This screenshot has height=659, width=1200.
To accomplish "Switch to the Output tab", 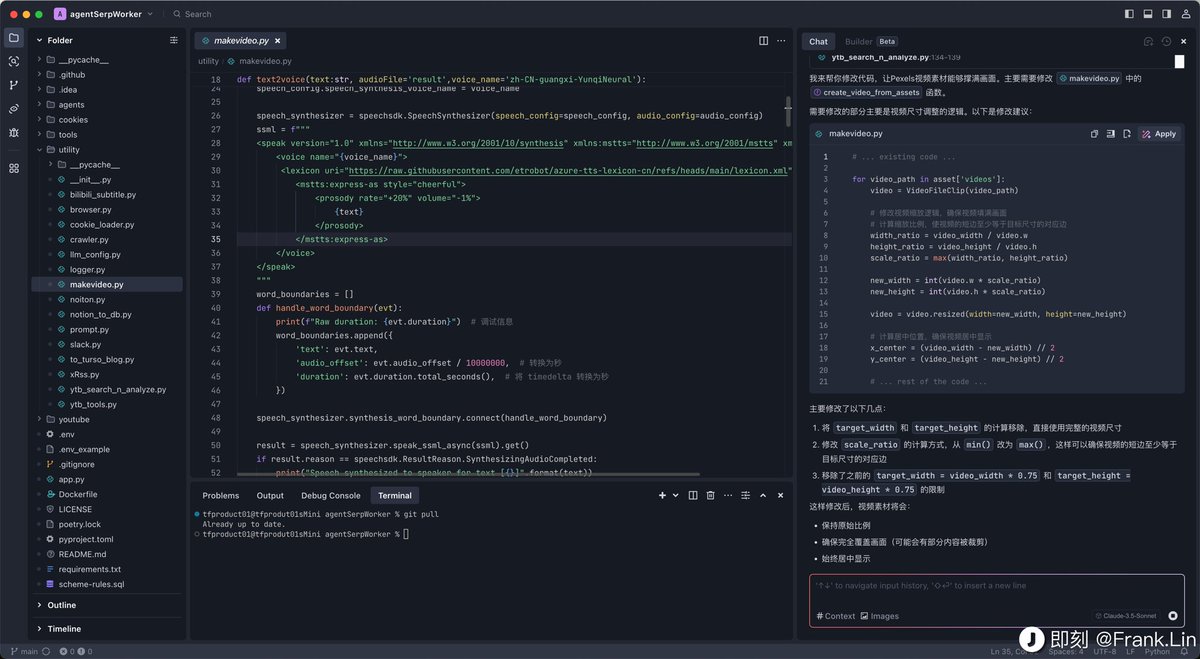I will pos(270,495).
